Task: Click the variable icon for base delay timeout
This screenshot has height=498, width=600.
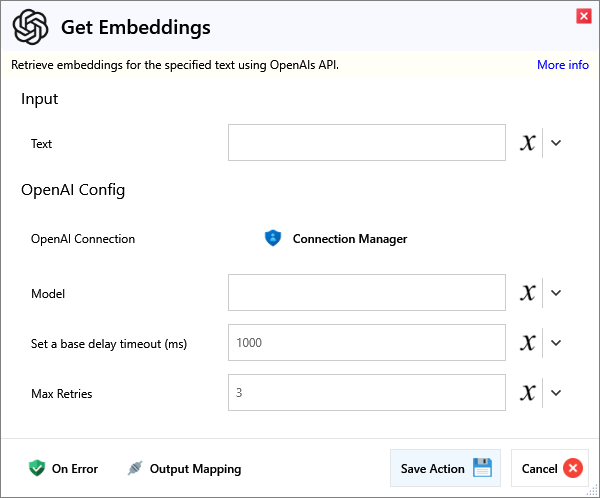Action: 528,343
